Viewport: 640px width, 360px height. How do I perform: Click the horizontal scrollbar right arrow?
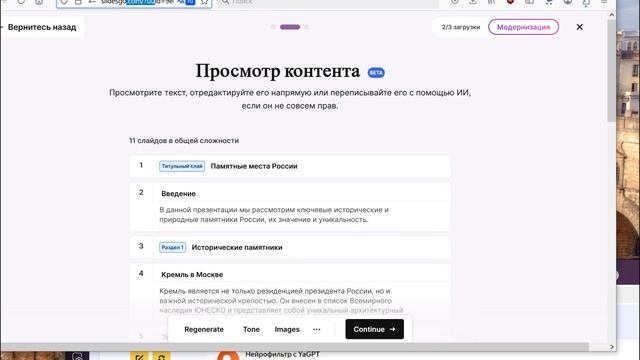pos(611,347)
